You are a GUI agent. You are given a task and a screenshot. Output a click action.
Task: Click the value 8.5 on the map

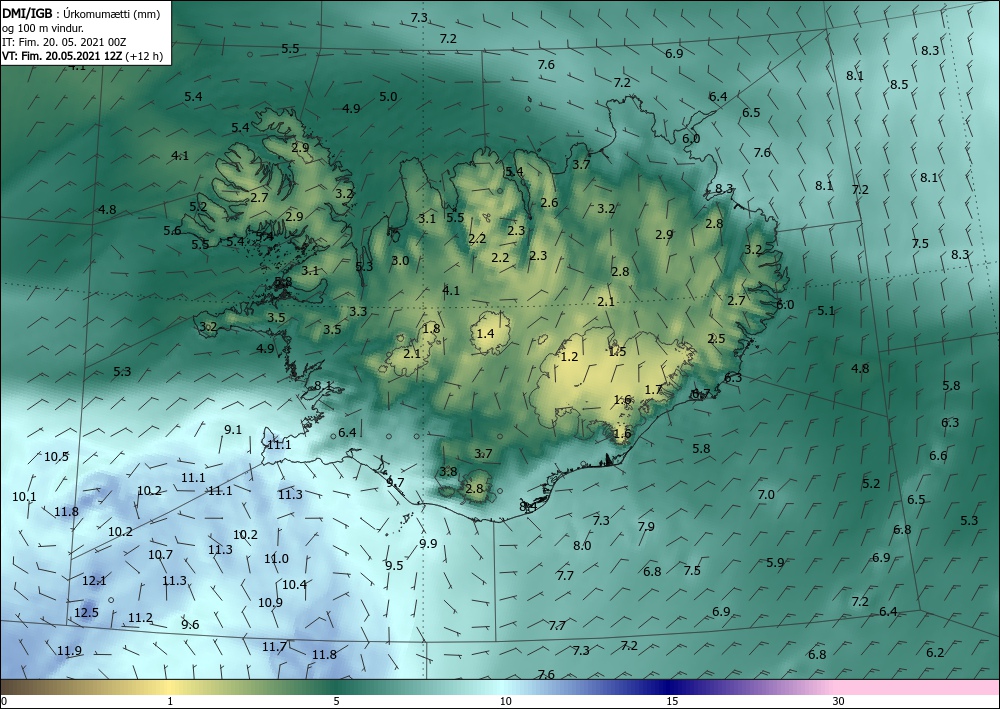pos(899,84)
